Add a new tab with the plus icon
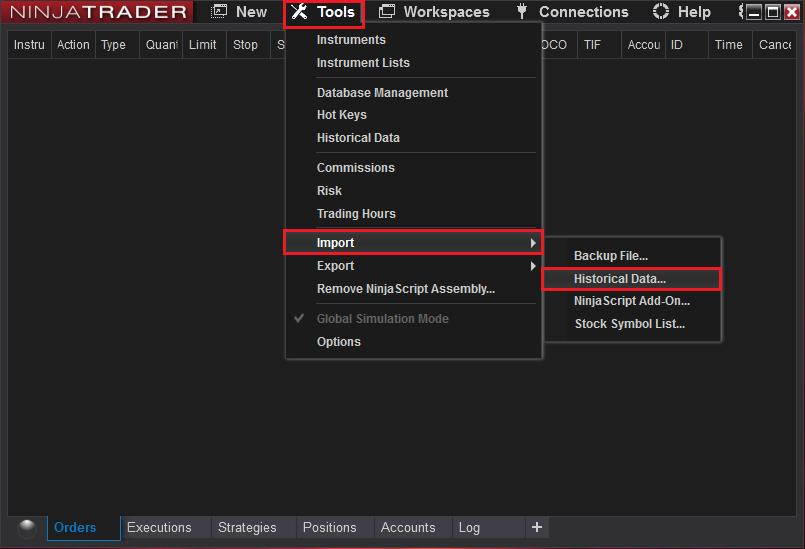The width and height of the screenshot is (805, 549). click(537, 527)
